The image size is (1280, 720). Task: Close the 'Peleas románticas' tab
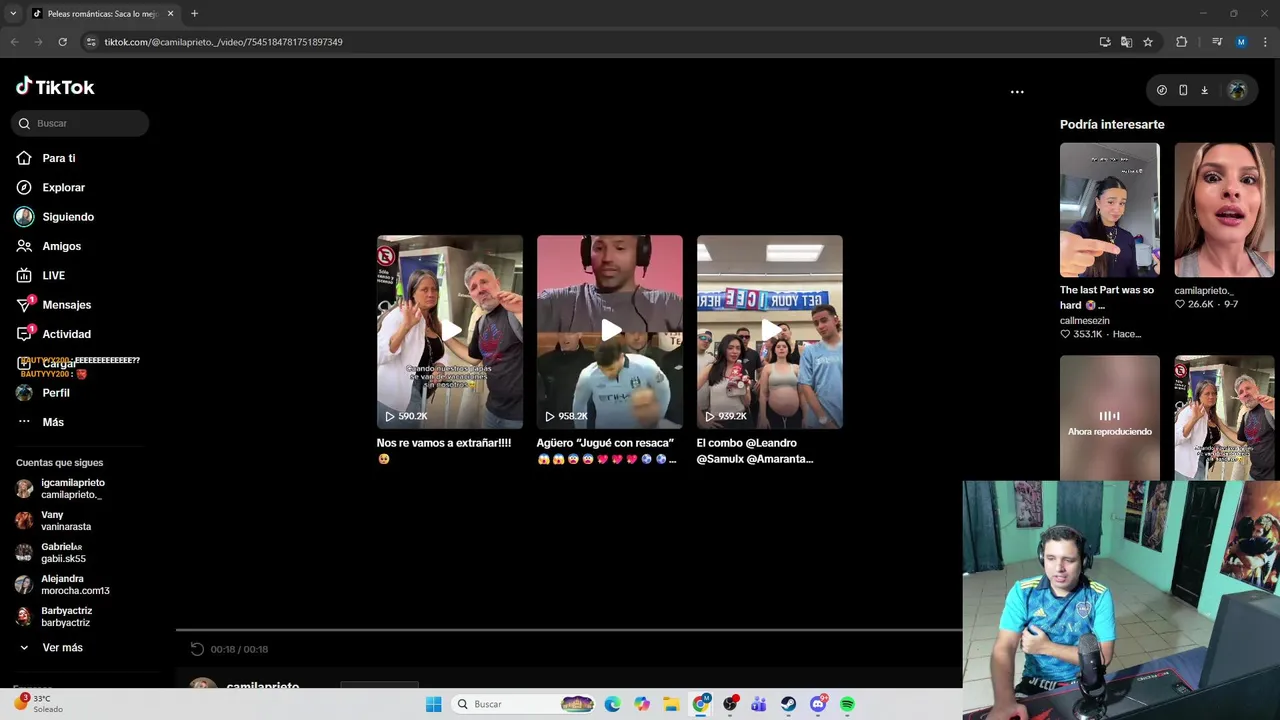(170, 14)
